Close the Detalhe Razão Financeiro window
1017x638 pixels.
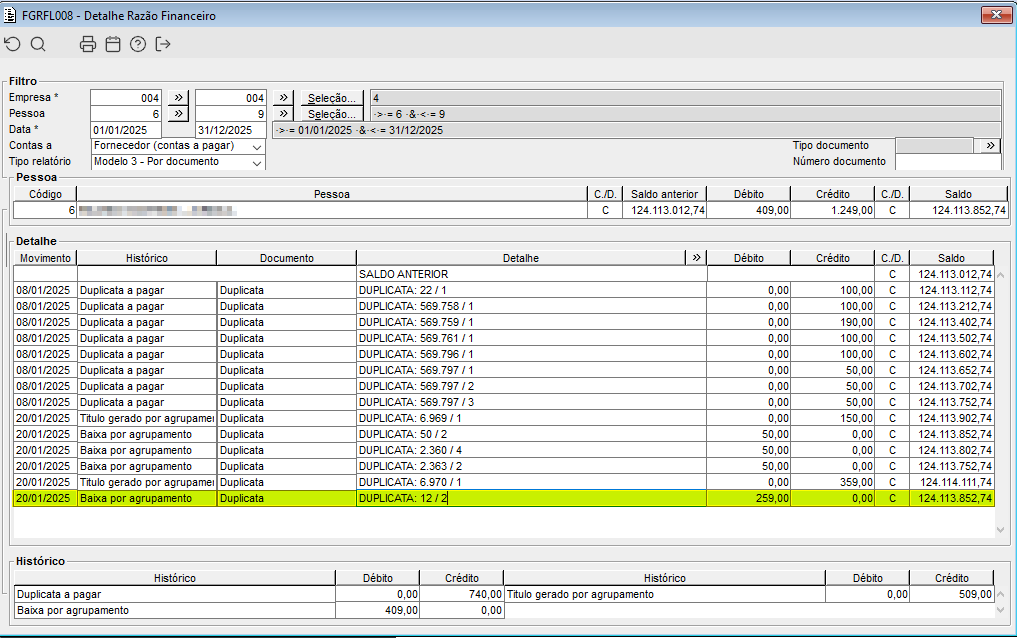click(996, 14)
